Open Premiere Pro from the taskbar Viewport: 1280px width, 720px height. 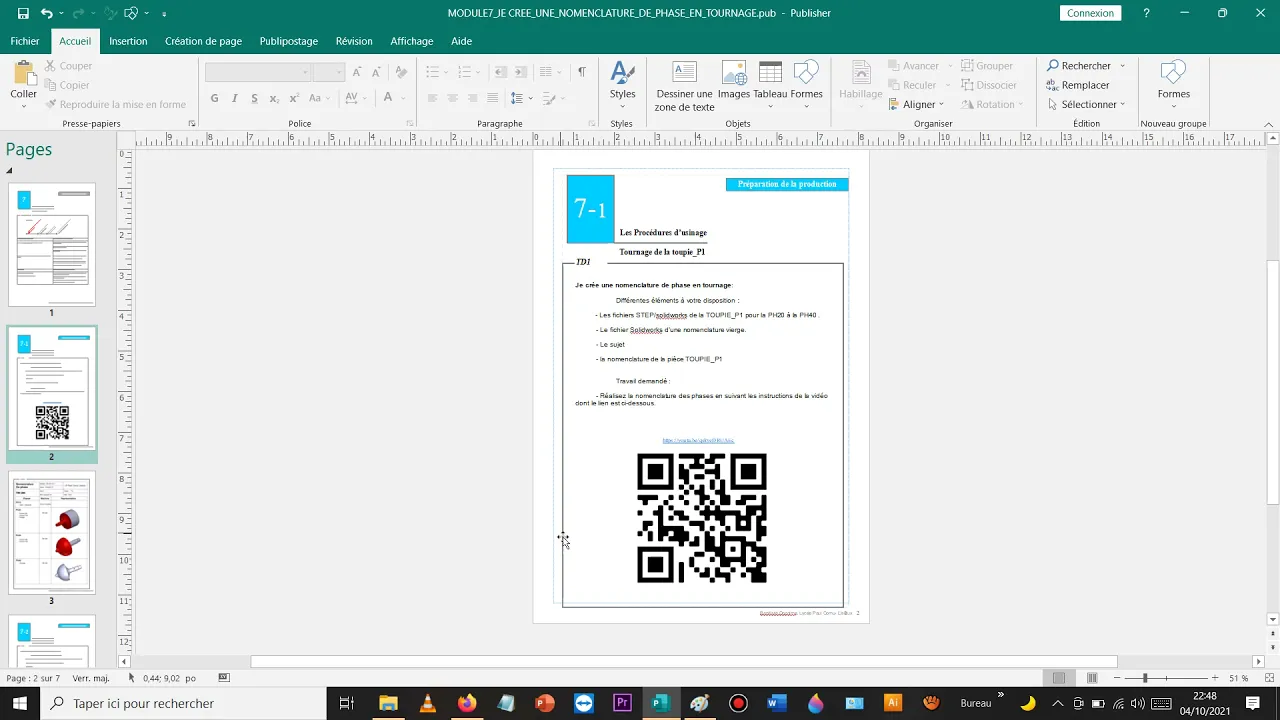[x=622, y=703]
